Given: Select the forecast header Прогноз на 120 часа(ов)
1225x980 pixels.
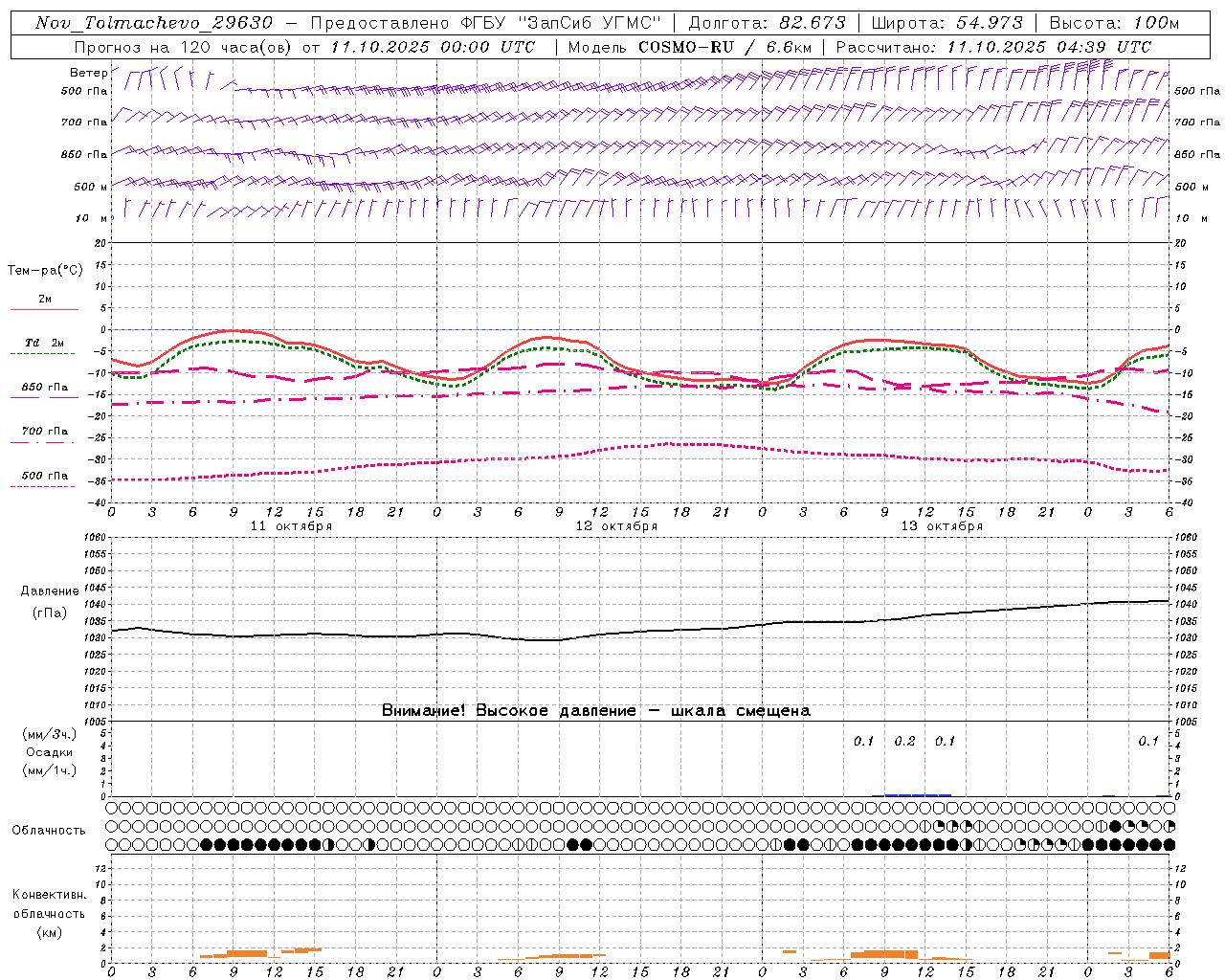Looking at the screenshot, I should click(x=184, y=47).
